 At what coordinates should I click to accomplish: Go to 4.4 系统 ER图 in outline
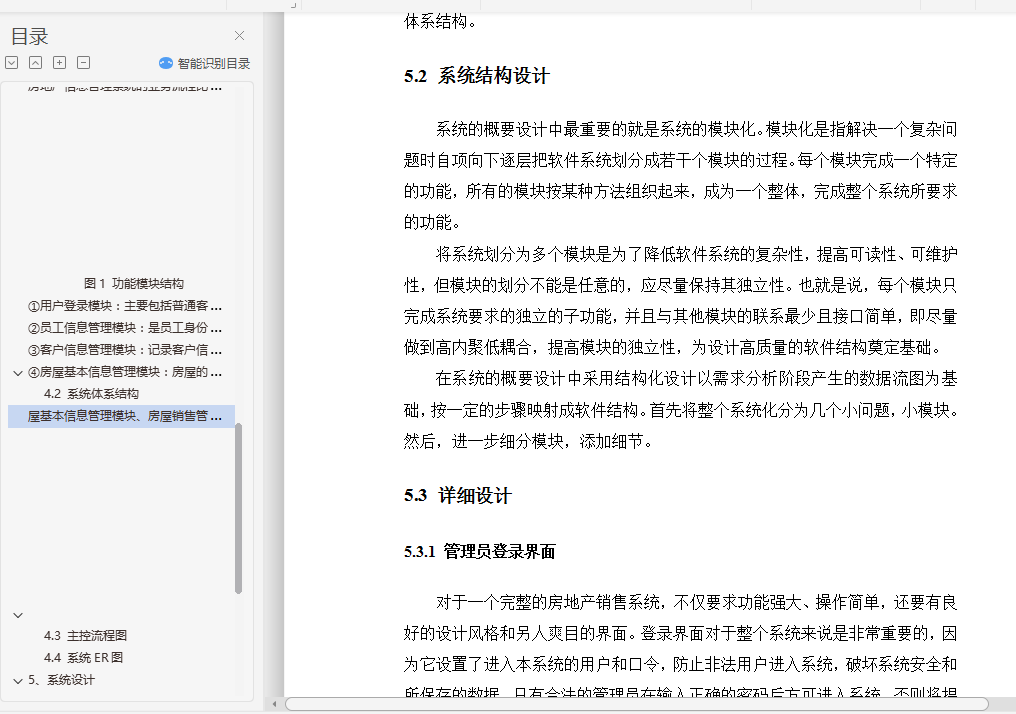pyautogui.click(x=84, y=658)
